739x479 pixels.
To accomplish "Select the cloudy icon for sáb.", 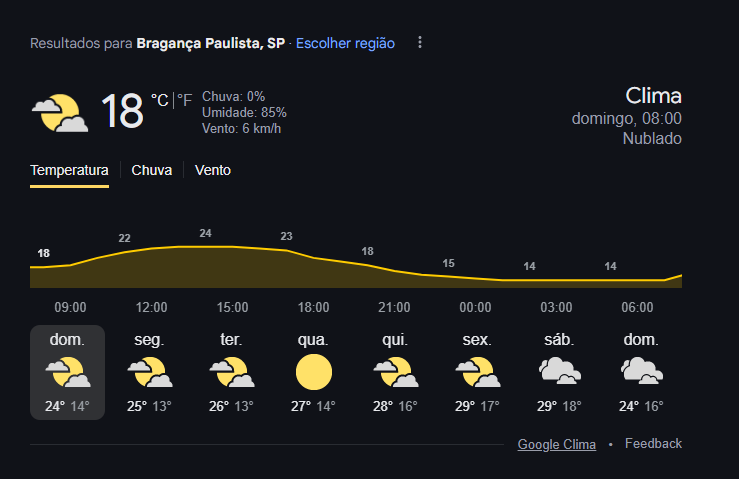I will coord(559,371).
